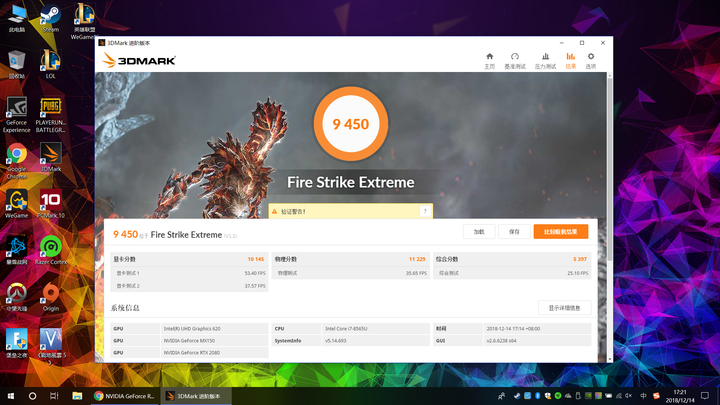
Task: Click the Chinese input mode indicator (中)
Action: pyautogui.click(x=643, y=396)
